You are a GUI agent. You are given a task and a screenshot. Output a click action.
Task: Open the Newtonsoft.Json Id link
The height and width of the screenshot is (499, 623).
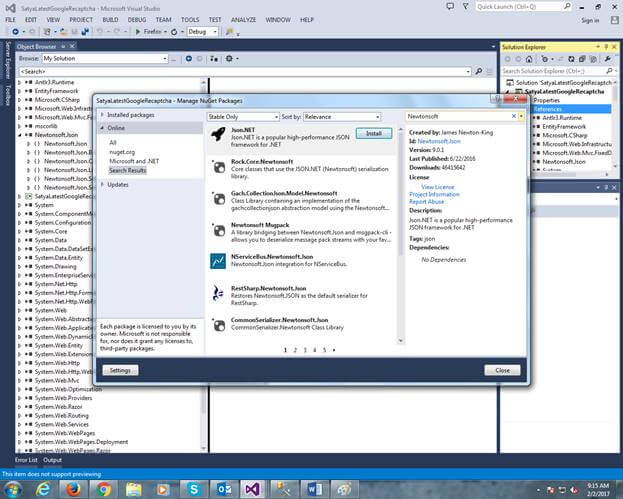click(x=439, y=141)
